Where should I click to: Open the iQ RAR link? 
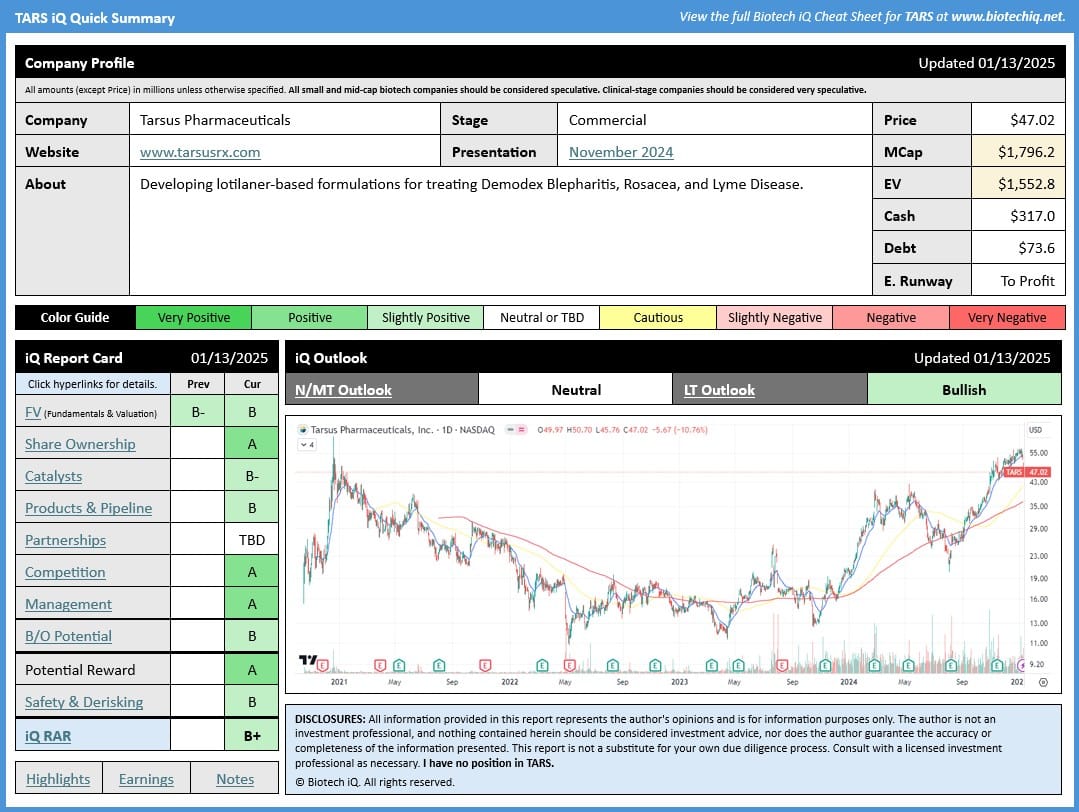point(47,736)
